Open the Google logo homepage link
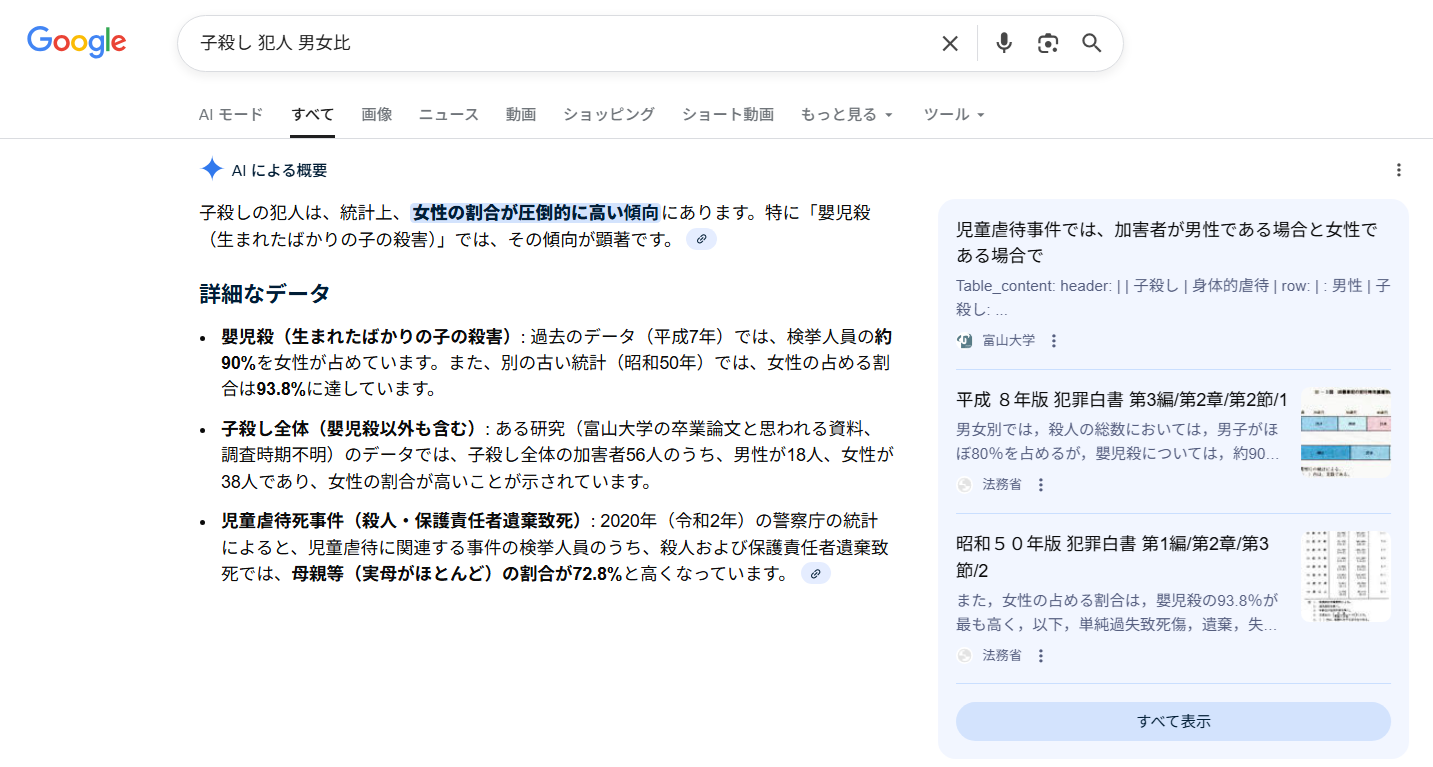This screenshot has height=767, width=1433. (x=77, y=42)
